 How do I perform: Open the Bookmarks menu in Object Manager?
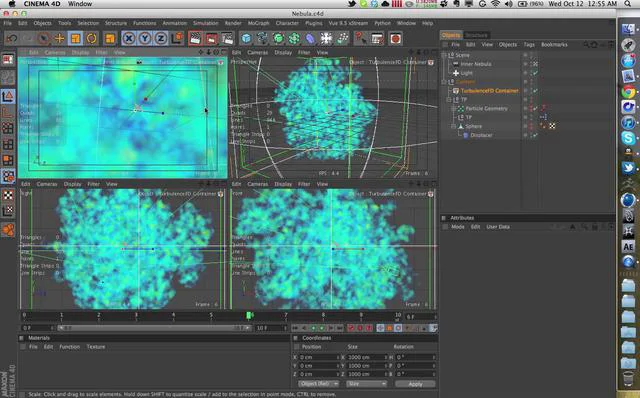554,44
